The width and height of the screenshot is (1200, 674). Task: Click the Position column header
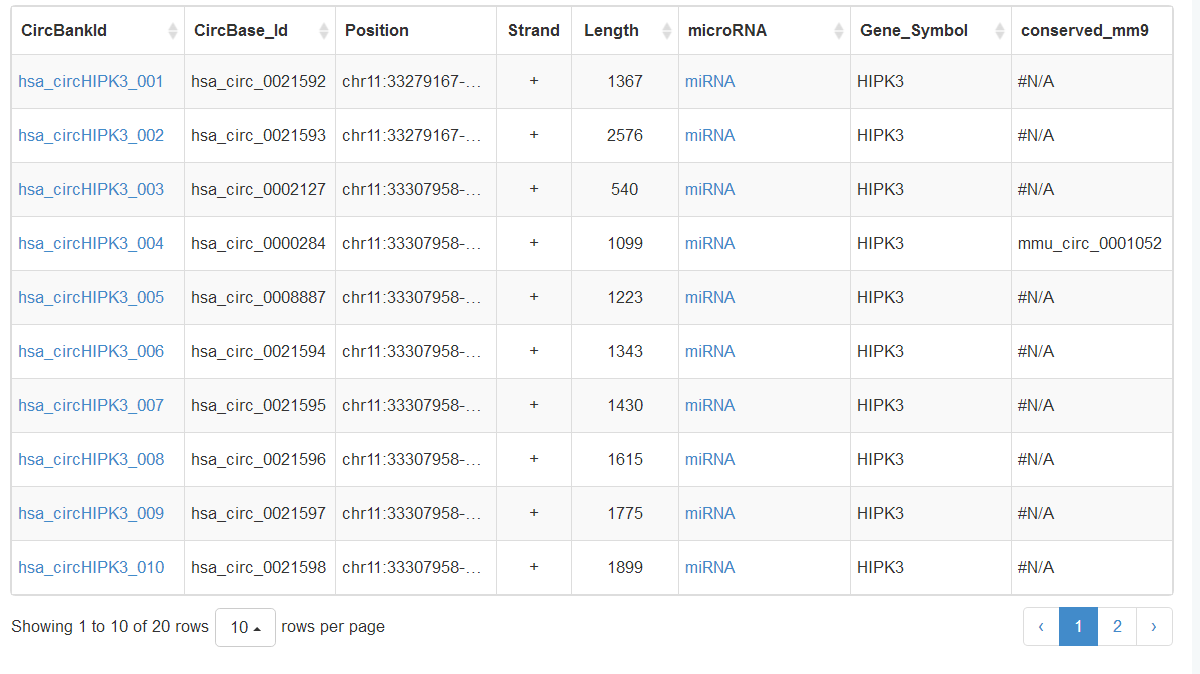pyautogui.click(x=377, y=31)
